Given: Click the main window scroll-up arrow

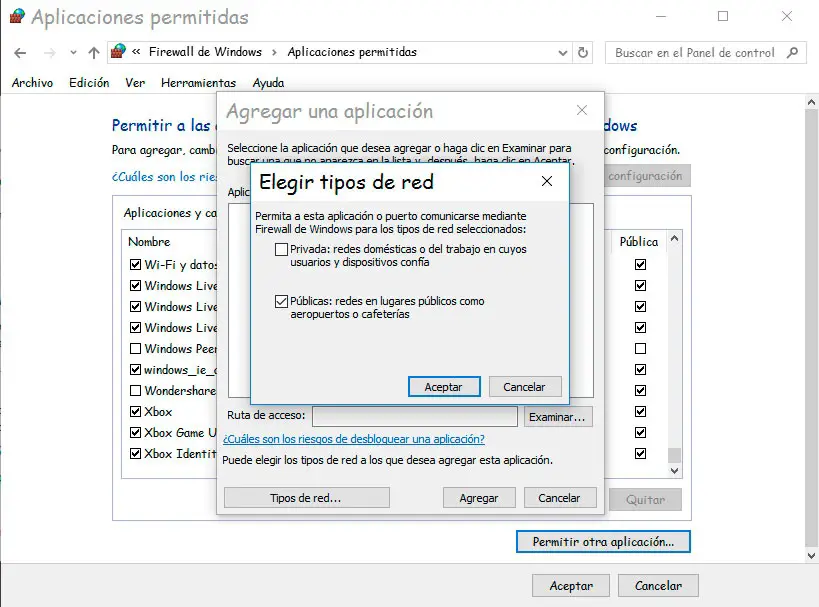Looking at the screenshot, I should [811, 102].
